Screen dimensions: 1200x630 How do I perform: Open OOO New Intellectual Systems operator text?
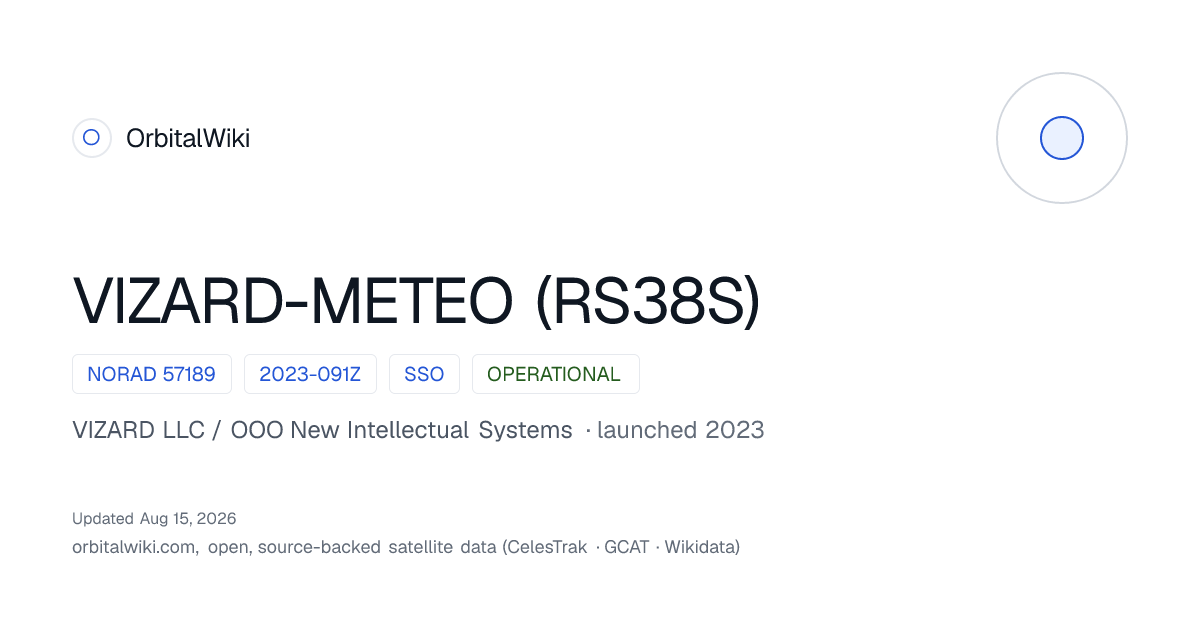(x=401, y=430)
